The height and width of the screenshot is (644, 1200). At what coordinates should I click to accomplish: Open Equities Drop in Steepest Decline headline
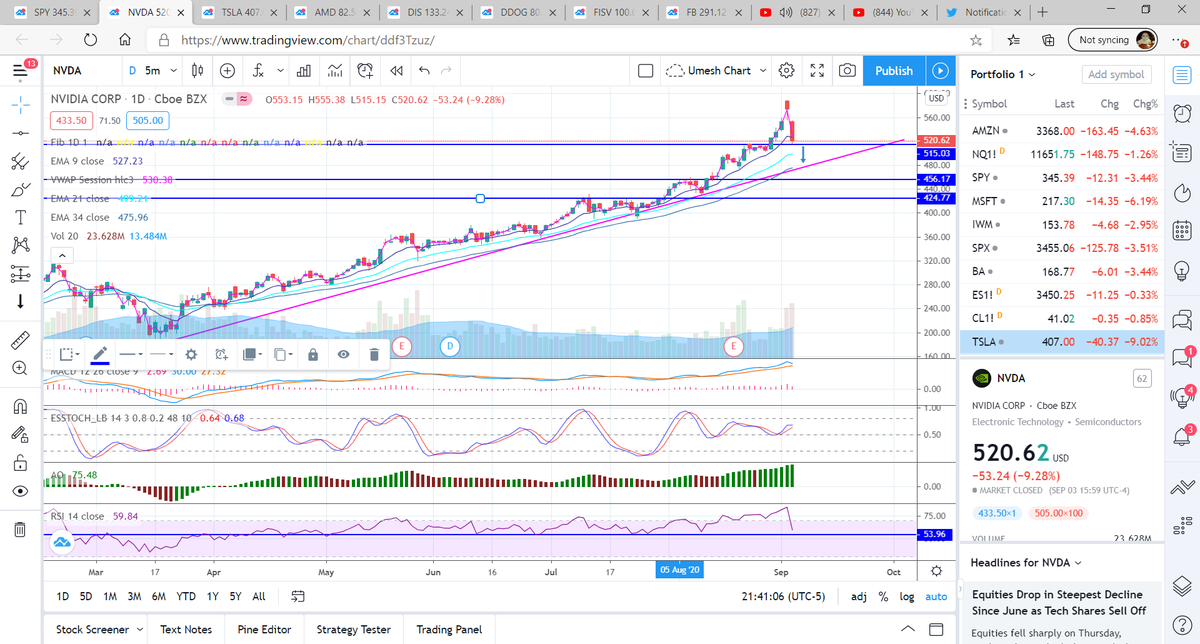tap(1059, 601)
